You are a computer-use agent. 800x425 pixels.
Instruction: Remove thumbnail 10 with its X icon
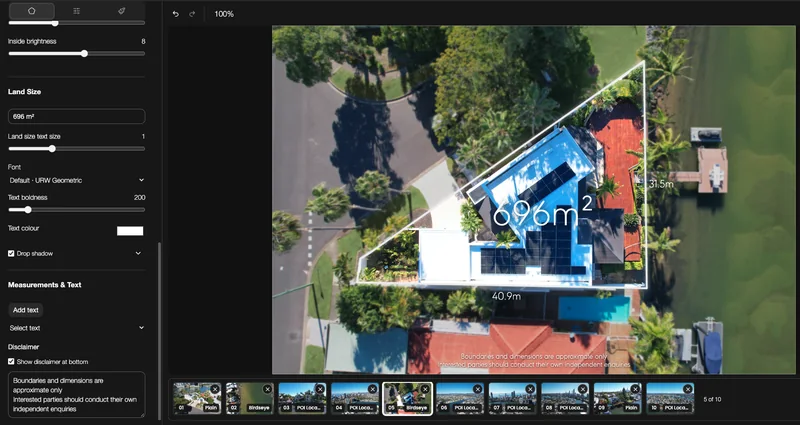click(x=688, y=389)
